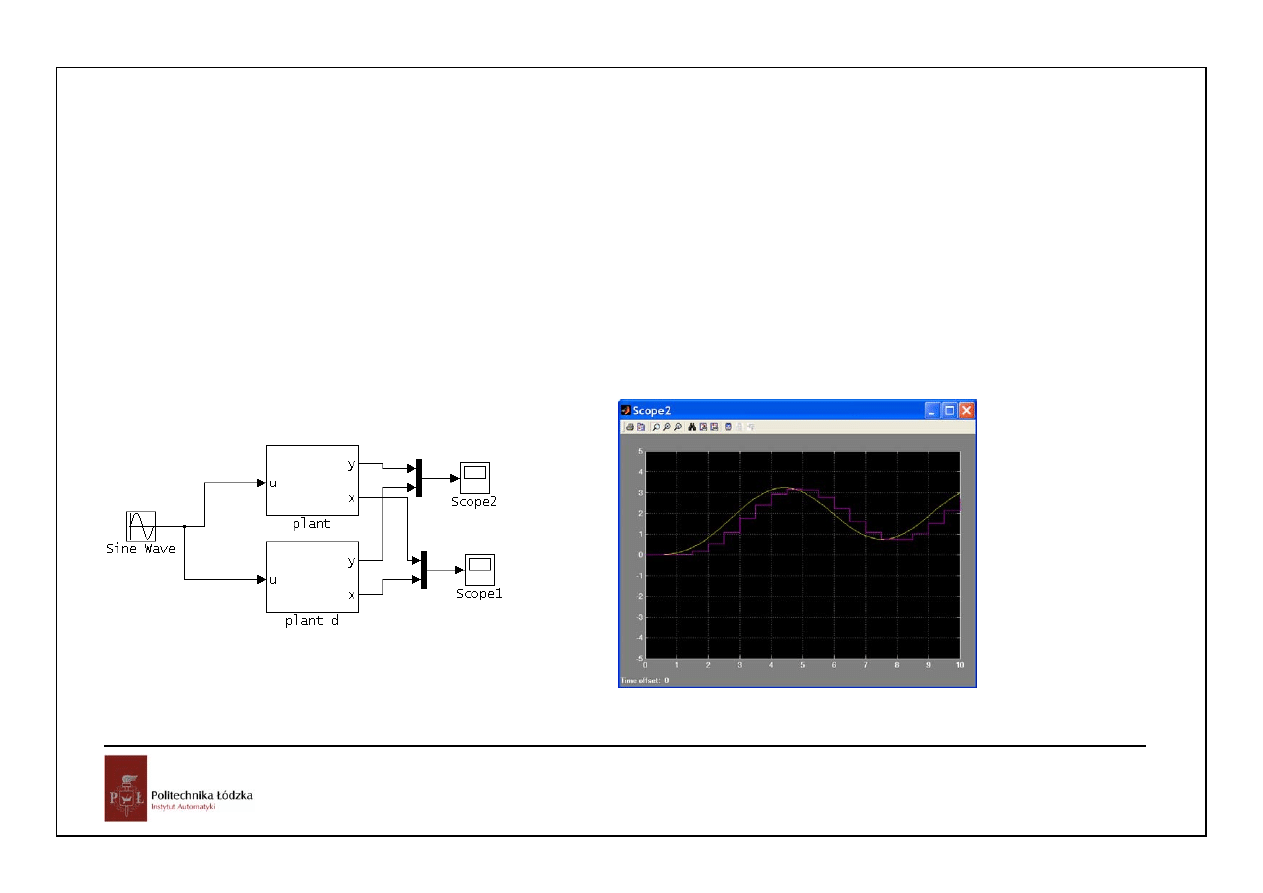Click the Sine Wave source block
This screenshot has height=893, width=1263.
[140, 525]
